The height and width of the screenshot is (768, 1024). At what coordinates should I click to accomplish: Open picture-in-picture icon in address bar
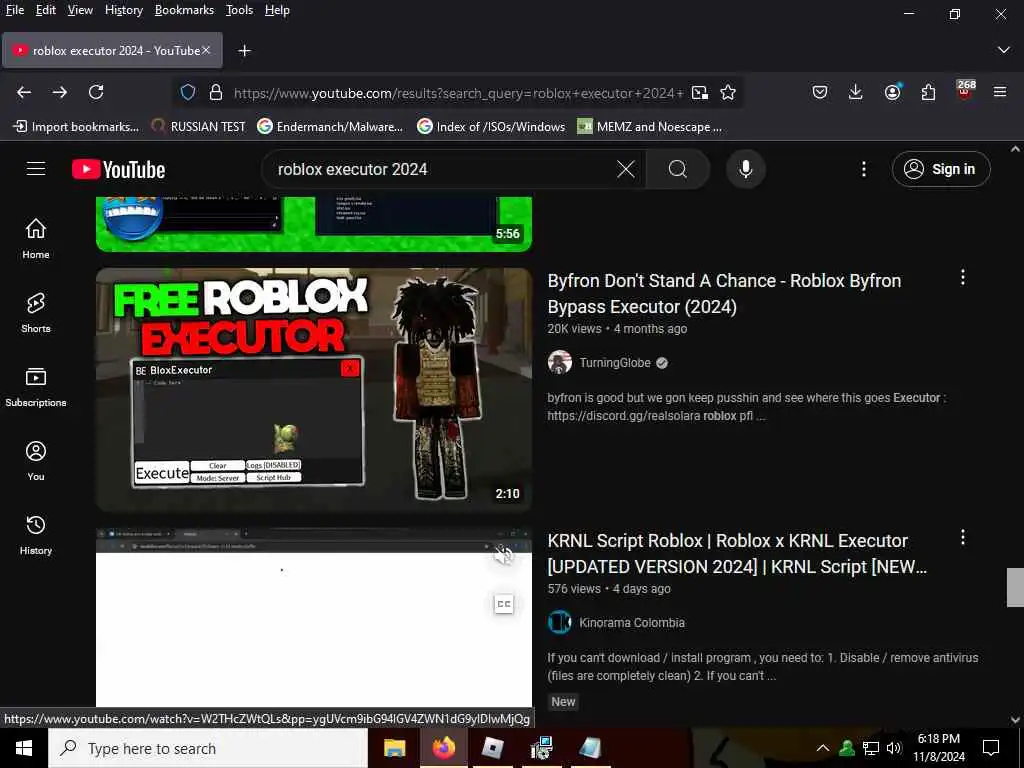[699, 93]
